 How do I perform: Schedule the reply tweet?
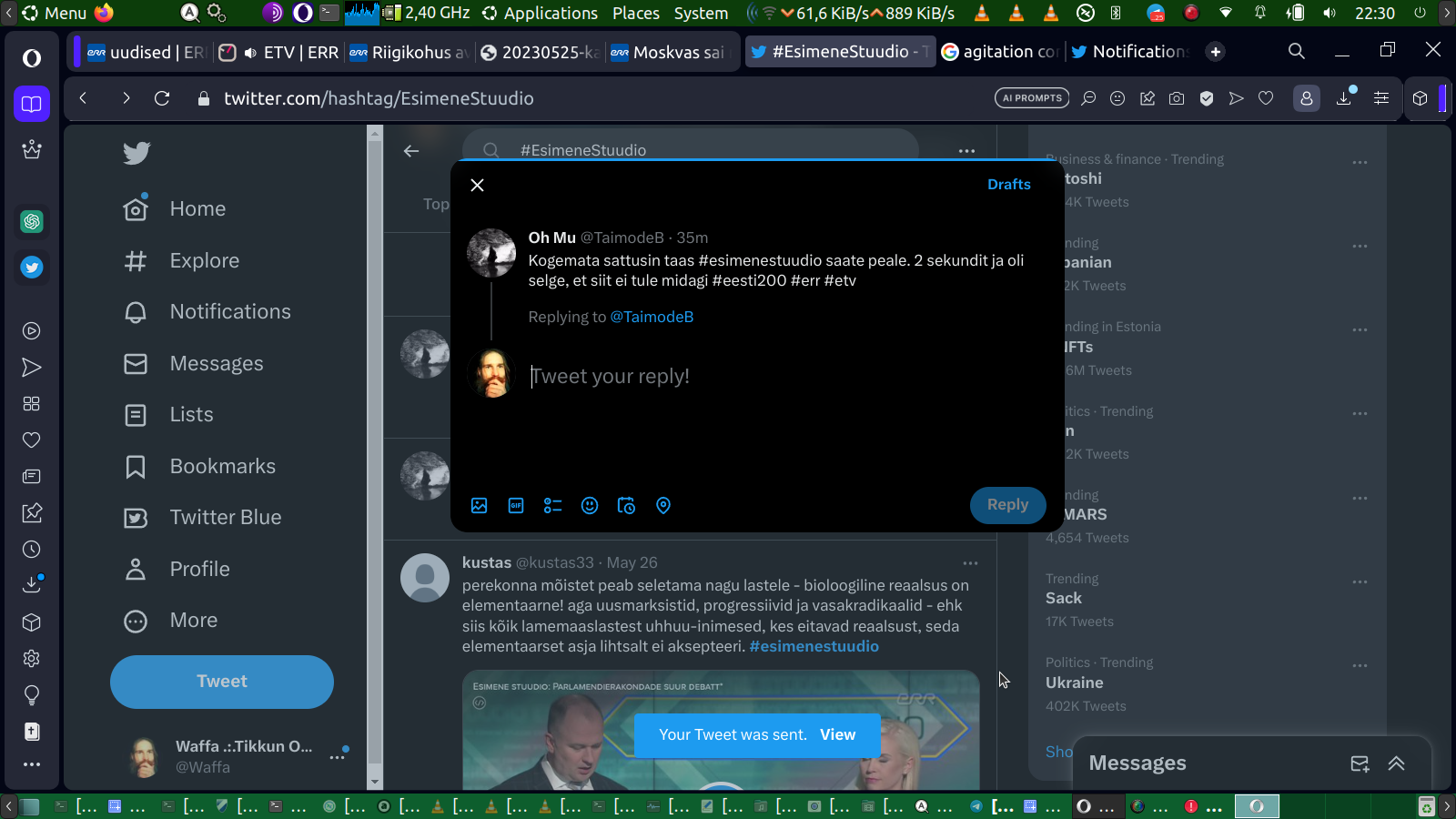(626, 505)
